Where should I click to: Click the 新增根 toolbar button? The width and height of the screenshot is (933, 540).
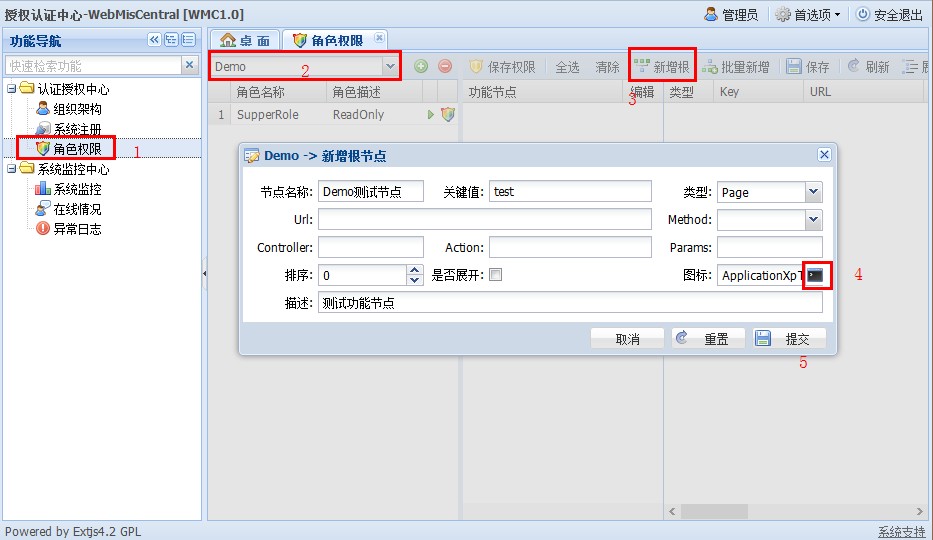662,67
